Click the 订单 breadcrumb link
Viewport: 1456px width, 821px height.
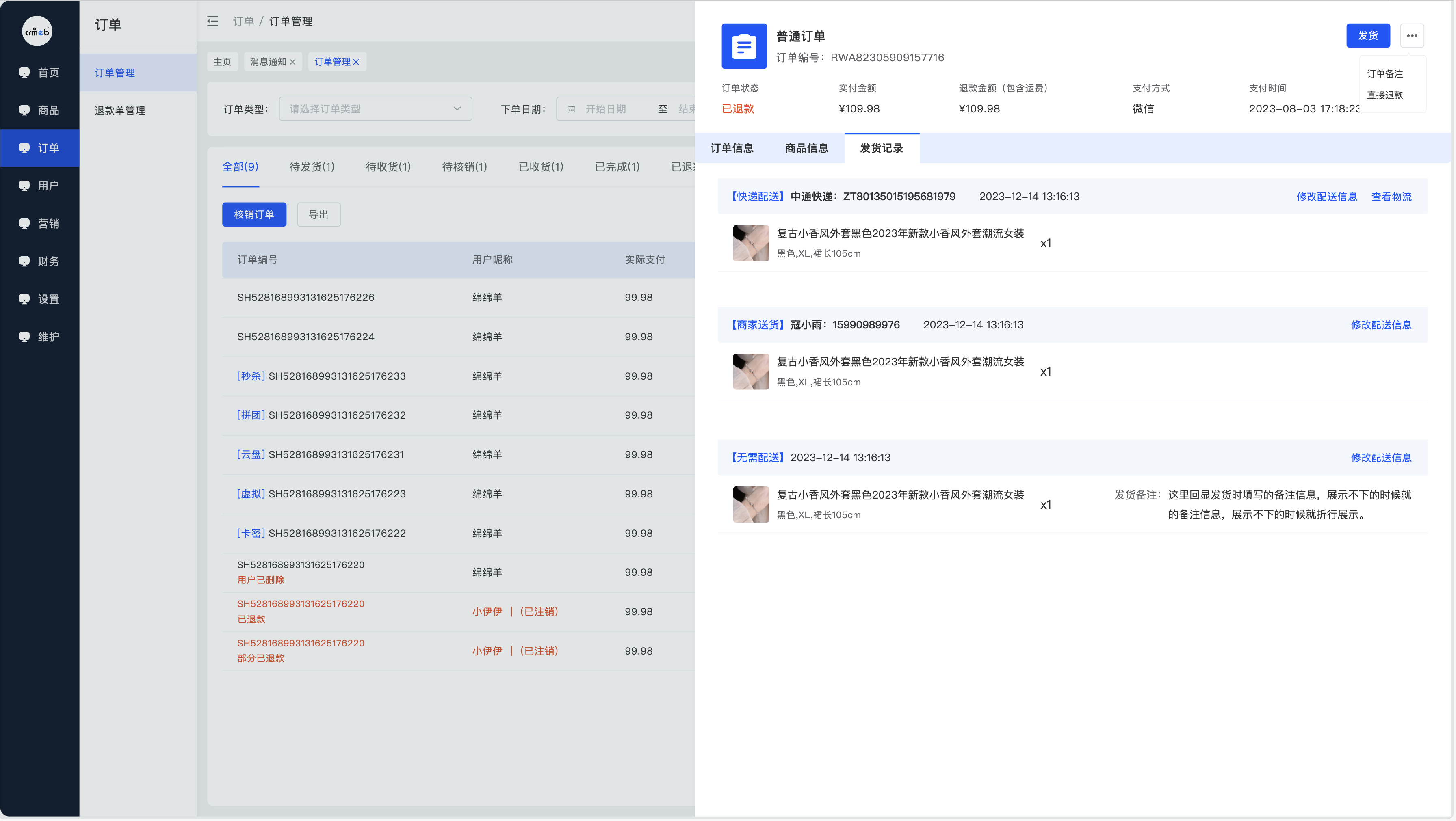244,22
